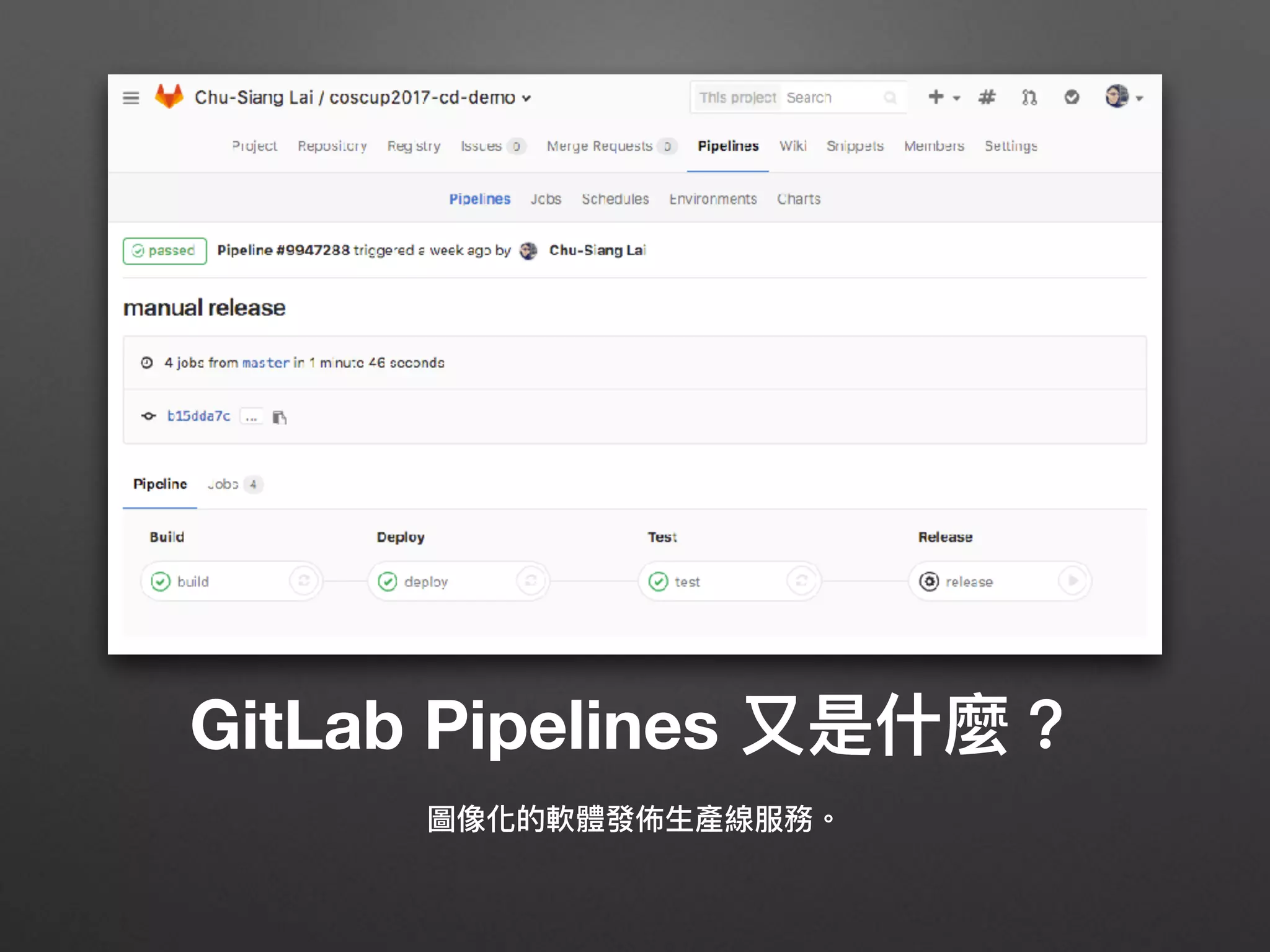Select the Pipeline graph tab
Screen dimensions: 1270x952
pyautogui.click(x=160, y=484)
